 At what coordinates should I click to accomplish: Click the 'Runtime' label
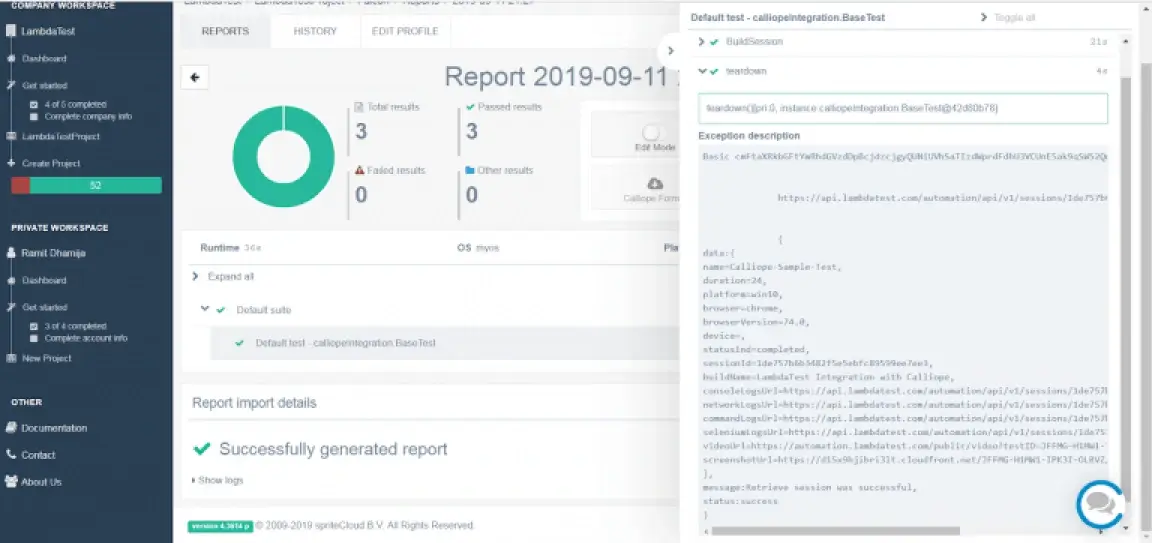[220, 248]
